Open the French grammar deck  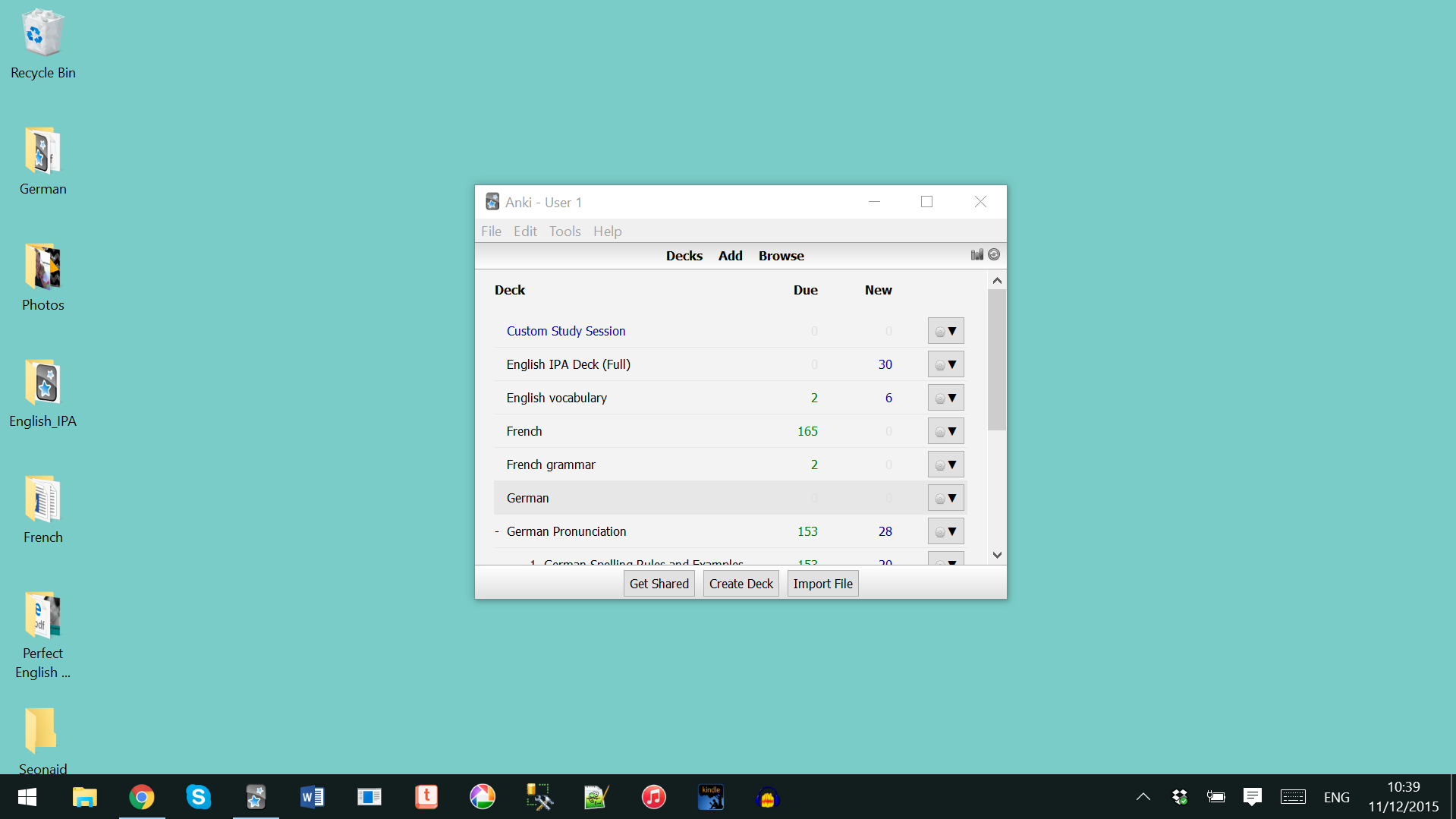(551, 465)
